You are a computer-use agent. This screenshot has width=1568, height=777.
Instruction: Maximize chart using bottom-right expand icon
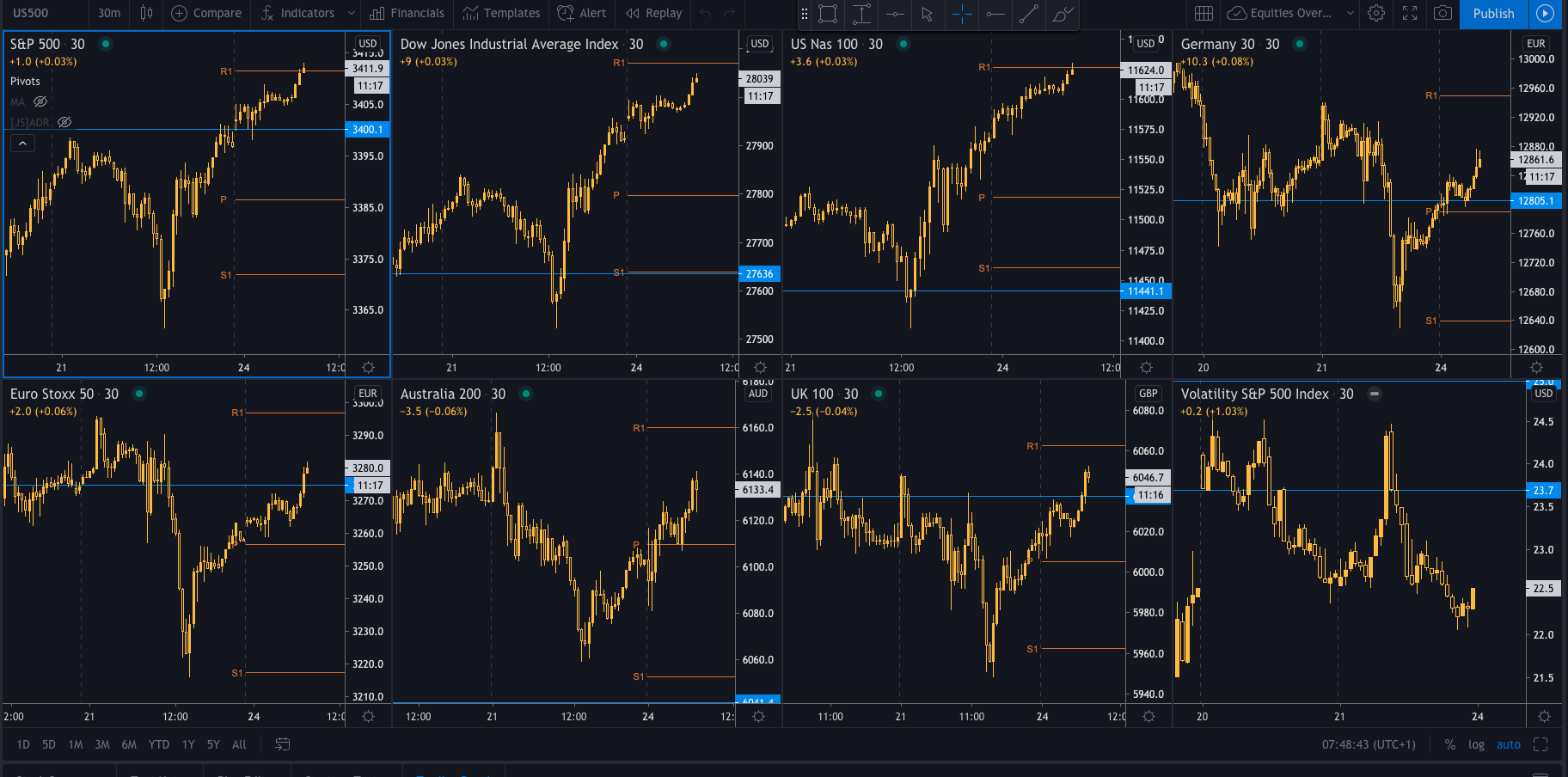pyautogui.click(x=1540, y=744)
